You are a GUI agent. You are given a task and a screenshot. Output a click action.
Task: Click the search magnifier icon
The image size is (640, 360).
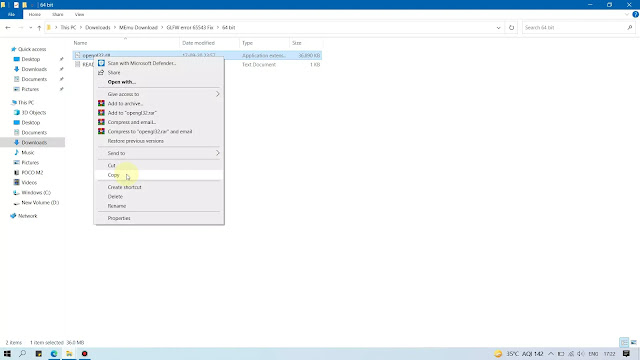click(x=630, y=28)
